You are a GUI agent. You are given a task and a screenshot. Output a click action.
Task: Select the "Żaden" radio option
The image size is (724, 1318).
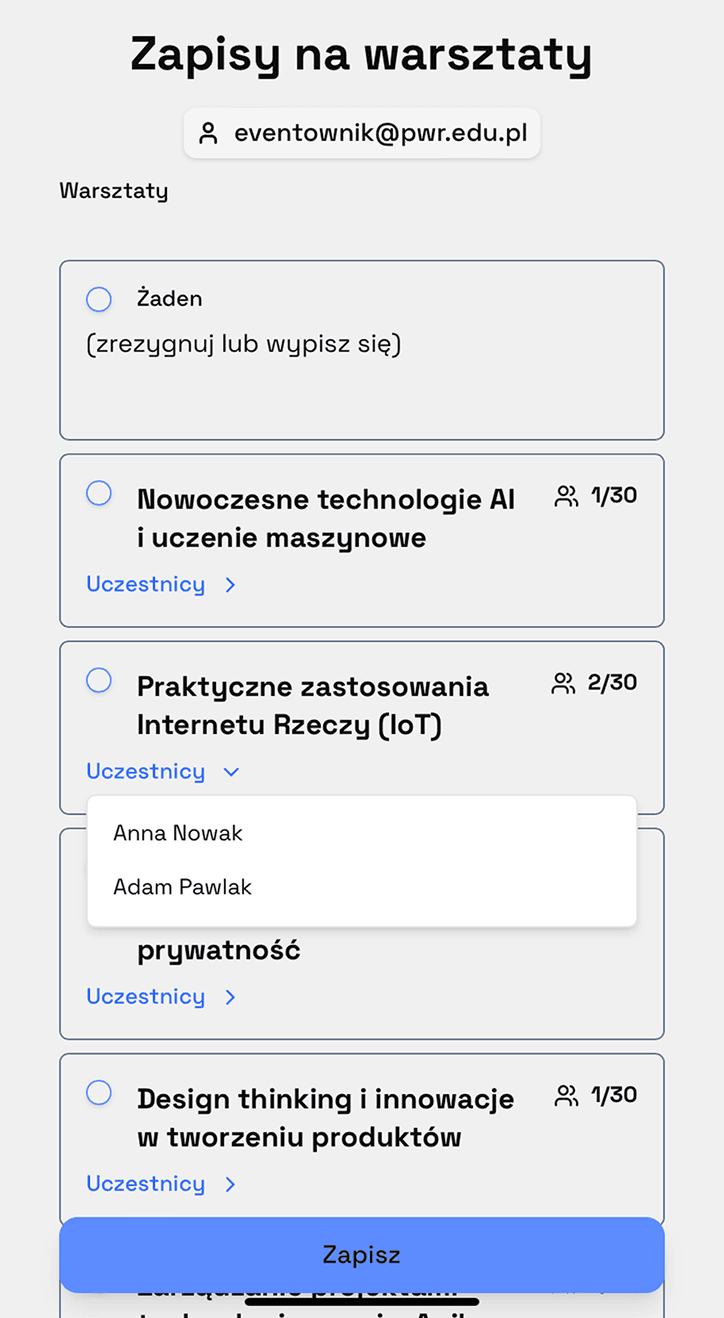point(99,299)
